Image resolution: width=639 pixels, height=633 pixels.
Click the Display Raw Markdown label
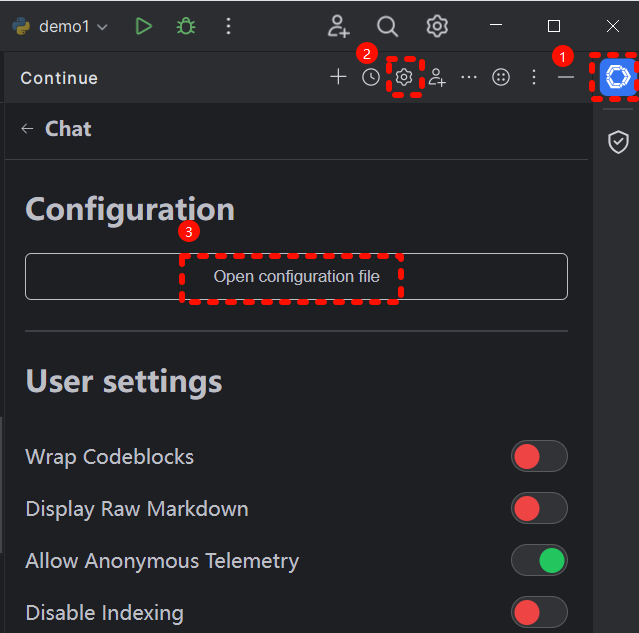tap(137, 509)
